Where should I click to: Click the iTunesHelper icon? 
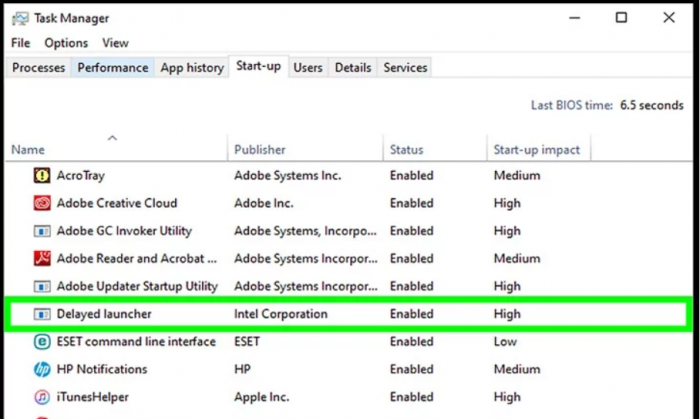pyautogui.click(x=42, y=397)
